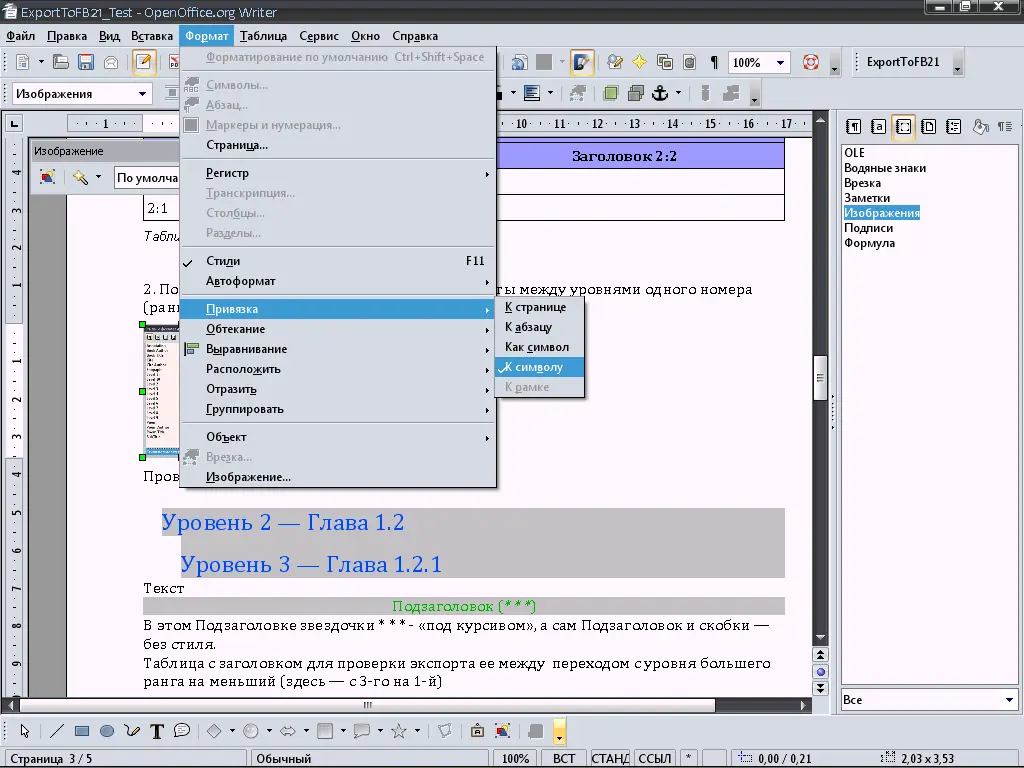Click the Save document icon
This screenshot has height=768, width=1024.
click(86, 62)
